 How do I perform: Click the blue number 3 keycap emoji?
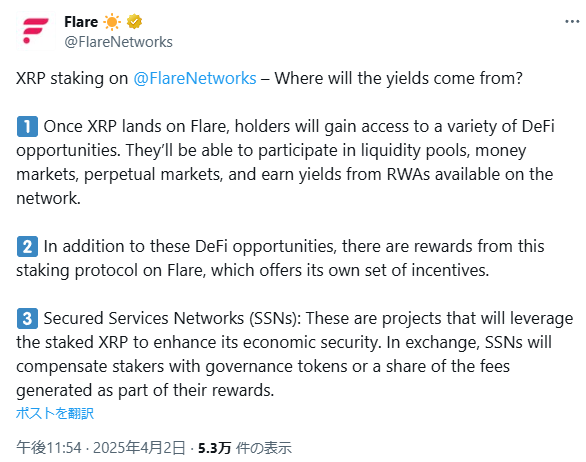click(x=27, y=318)
